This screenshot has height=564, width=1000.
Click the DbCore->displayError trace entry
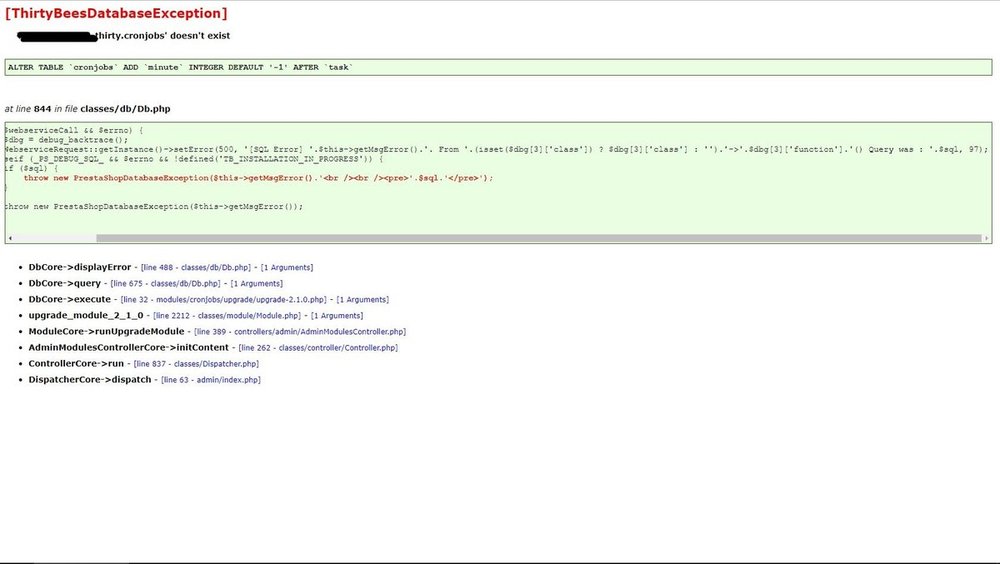80,267
